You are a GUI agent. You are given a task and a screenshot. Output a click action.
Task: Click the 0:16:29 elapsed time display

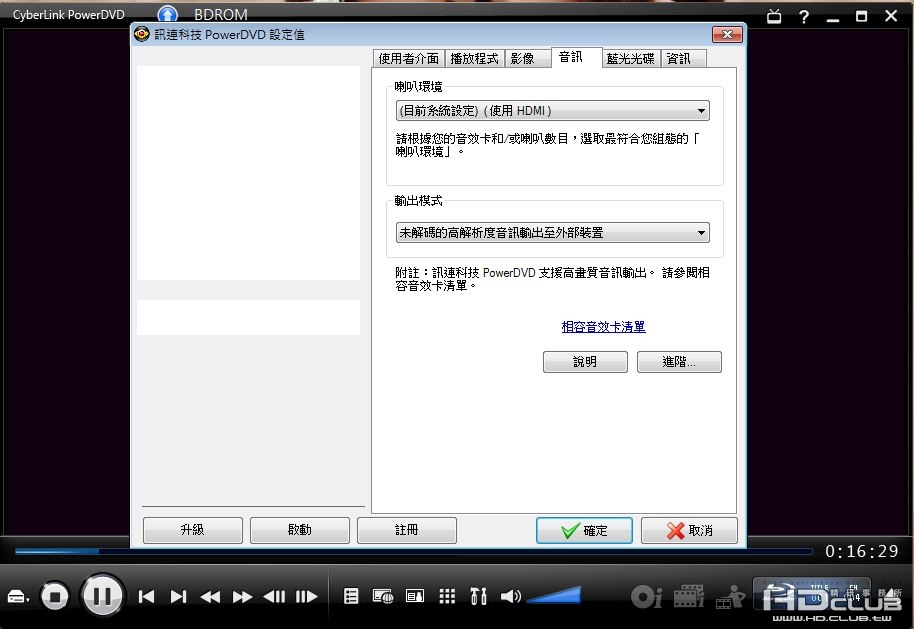[x=862, y=551]
